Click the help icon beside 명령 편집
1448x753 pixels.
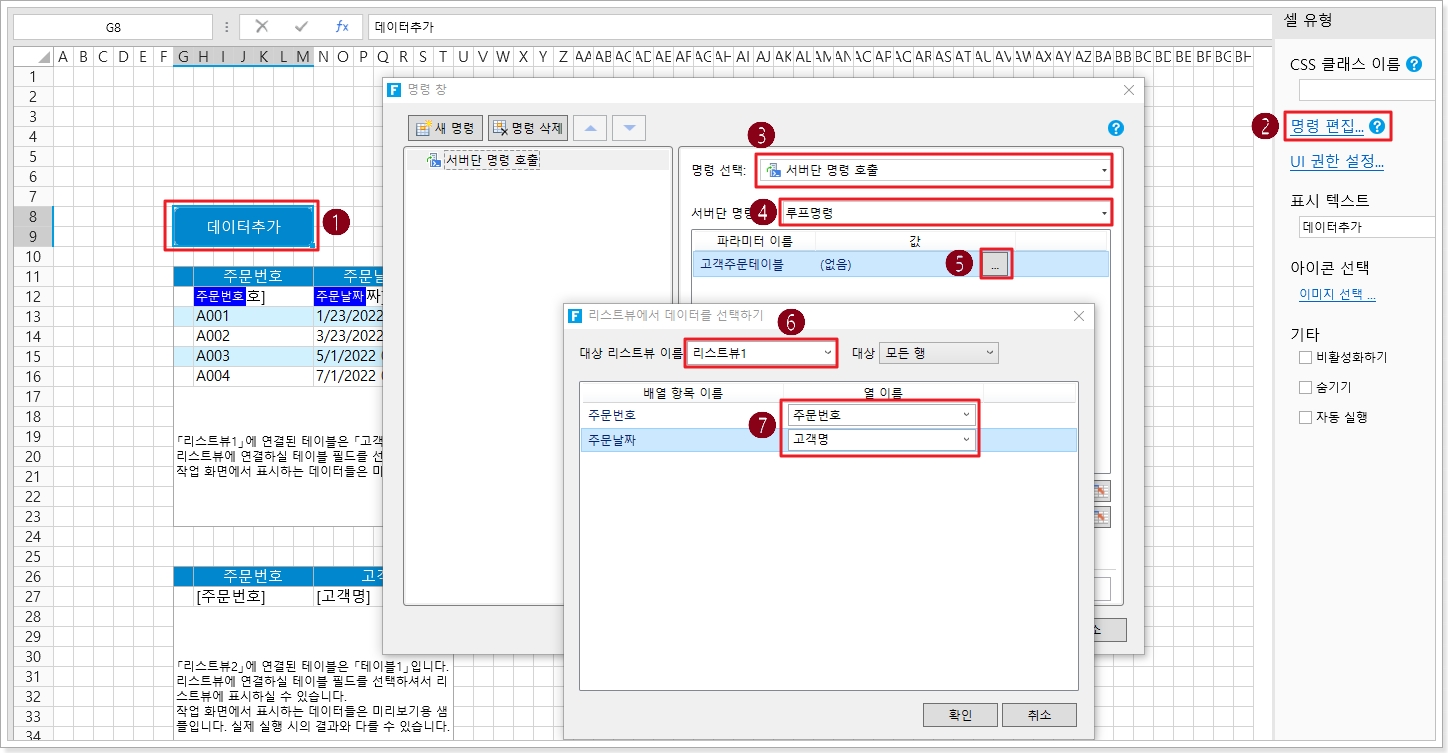[x=1377, y=126]
